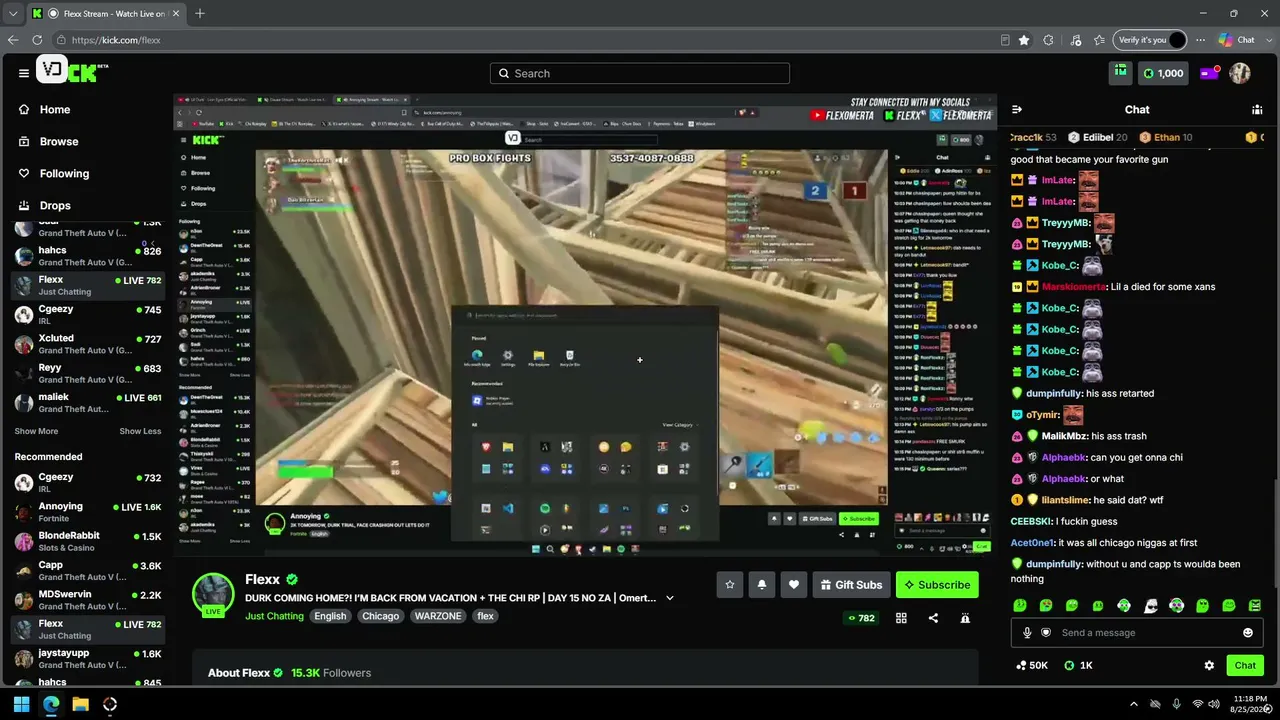1280x720 pixels.
Task: Click the green Kick logo
Action: [82, 72]
